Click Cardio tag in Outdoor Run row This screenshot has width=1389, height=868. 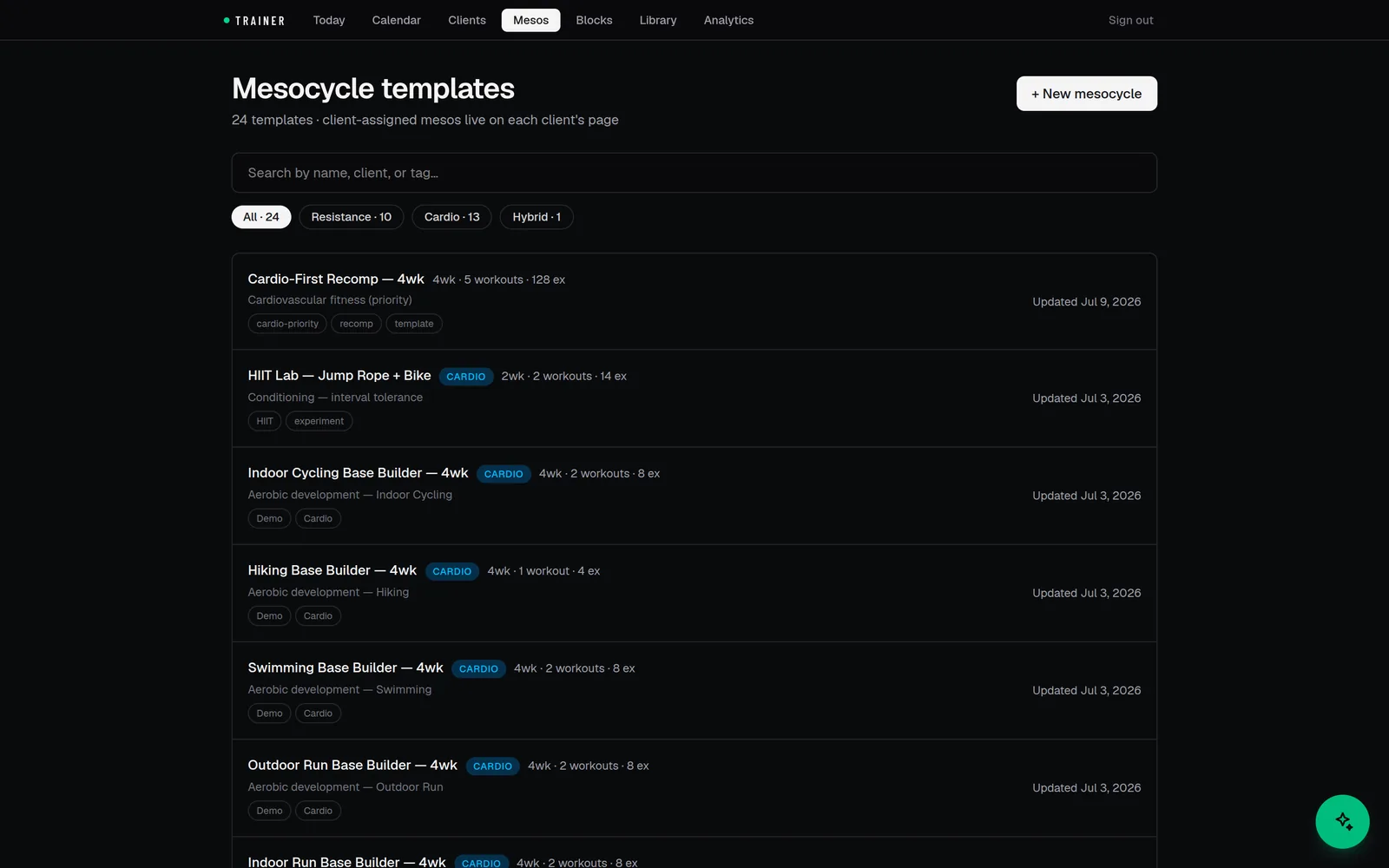pos(318,810)
